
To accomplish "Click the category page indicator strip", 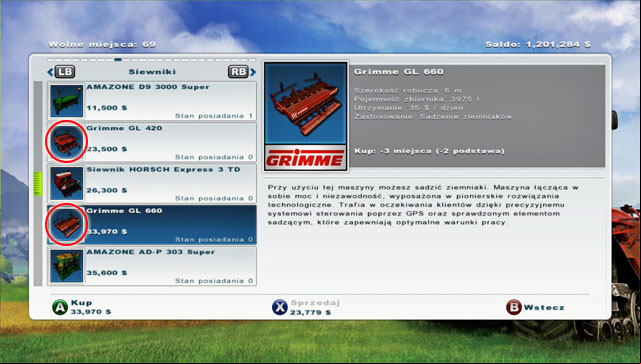I will point(151,60).
